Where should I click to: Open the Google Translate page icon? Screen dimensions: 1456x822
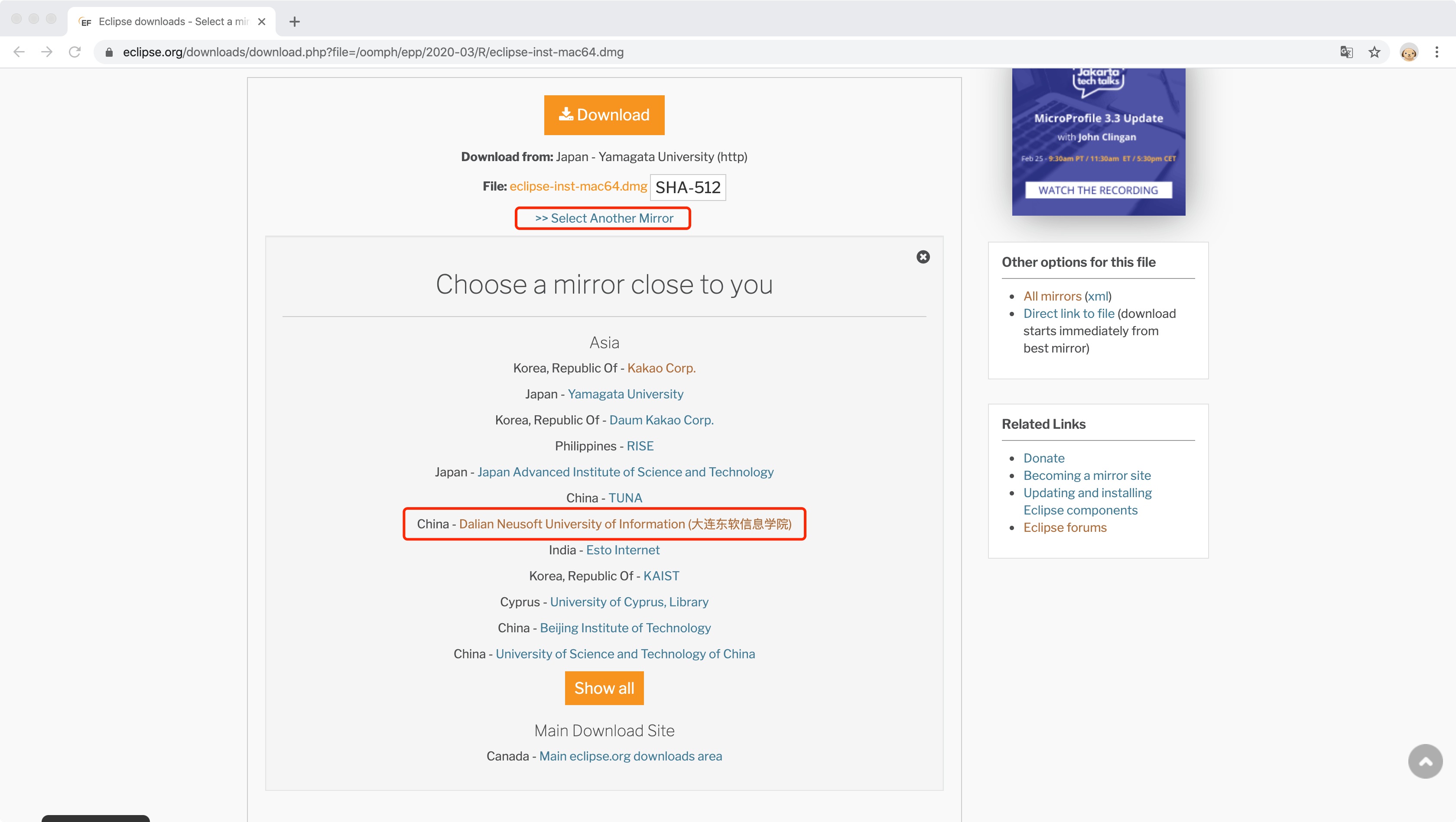(x=1346, y=52)
